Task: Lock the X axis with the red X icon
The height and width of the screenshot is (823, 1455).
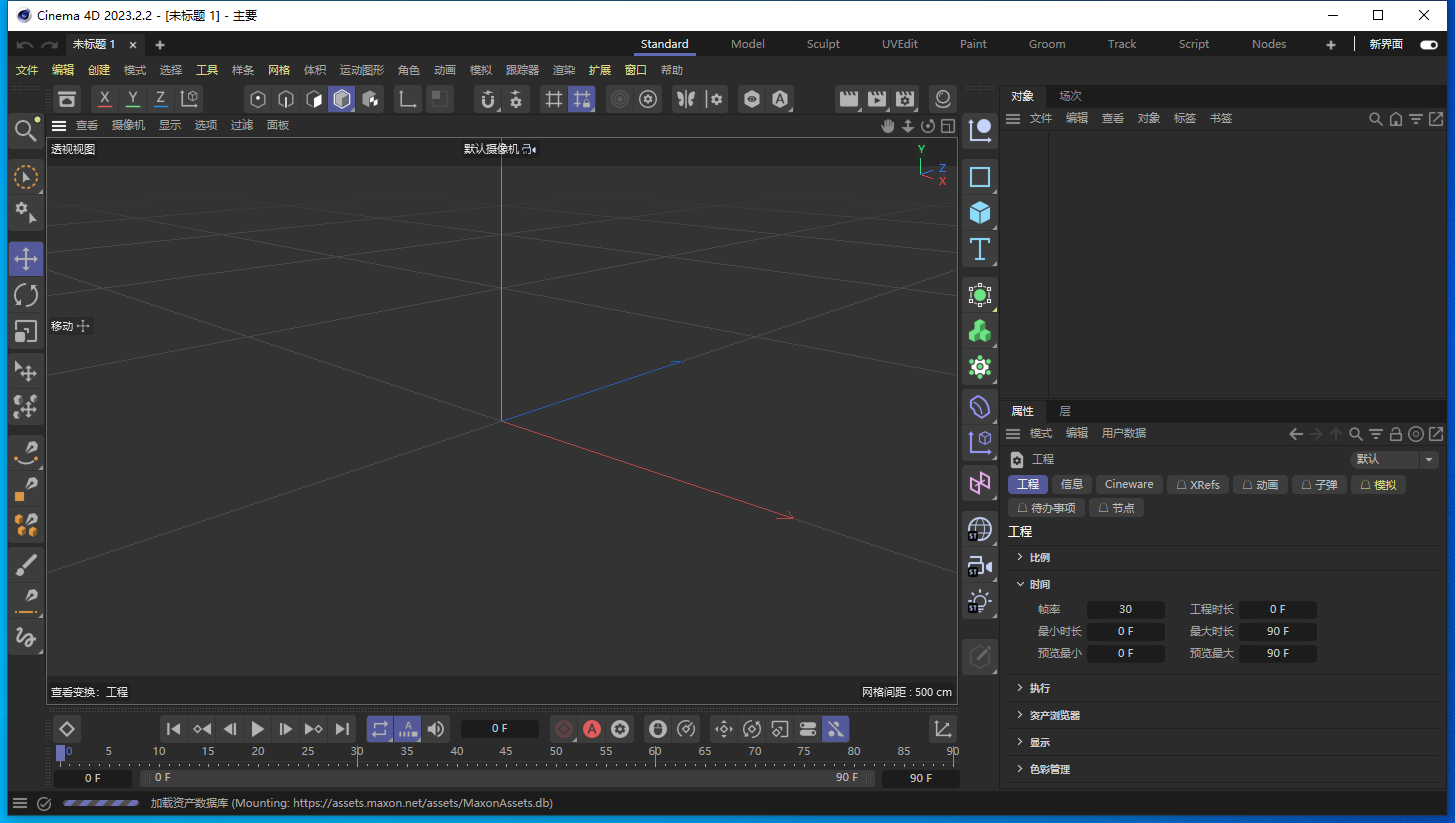Action: point(104,98)
